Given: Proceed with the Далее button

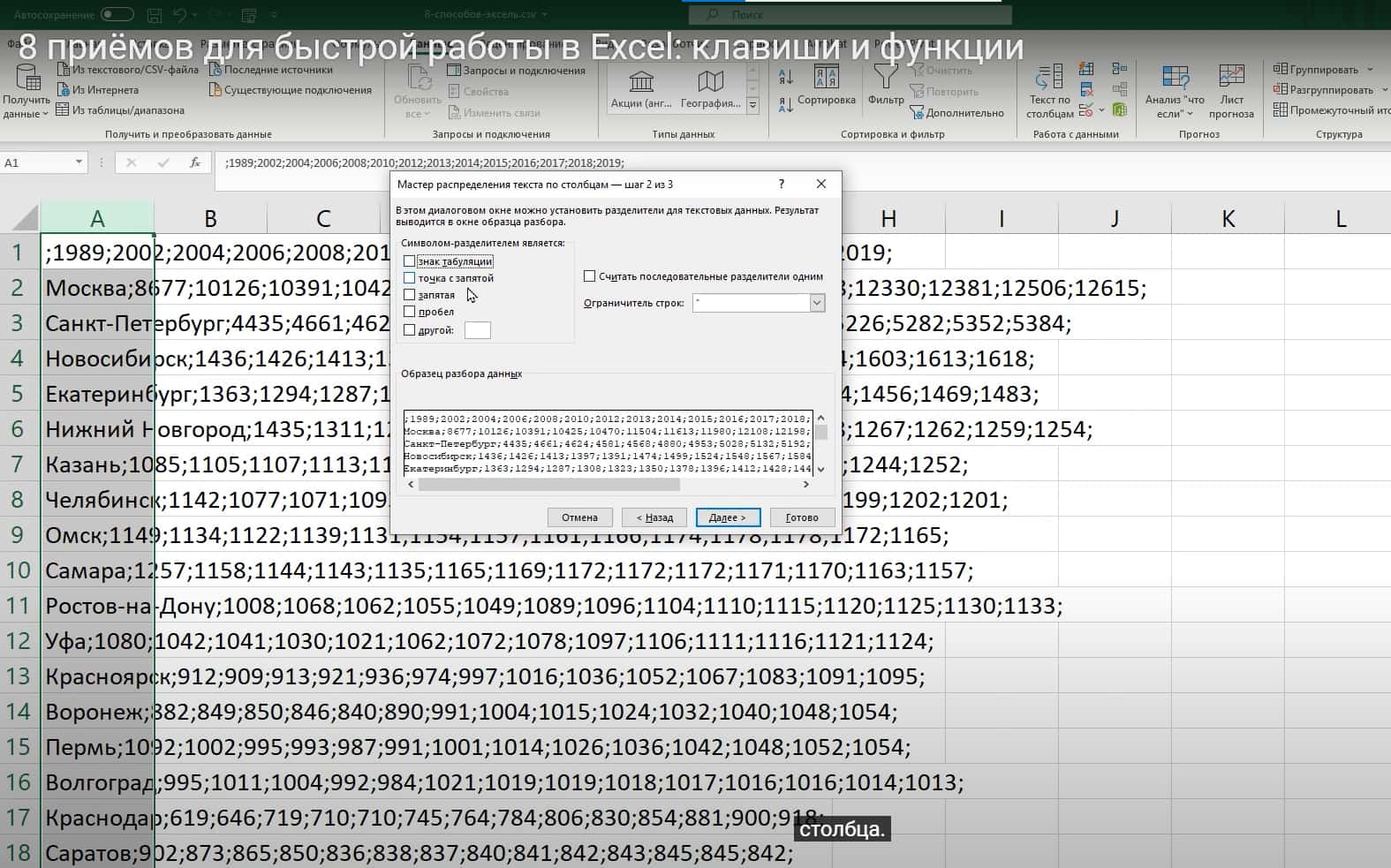Looking at the screenshot, I should pyautogui.click(x=728, y=517).
